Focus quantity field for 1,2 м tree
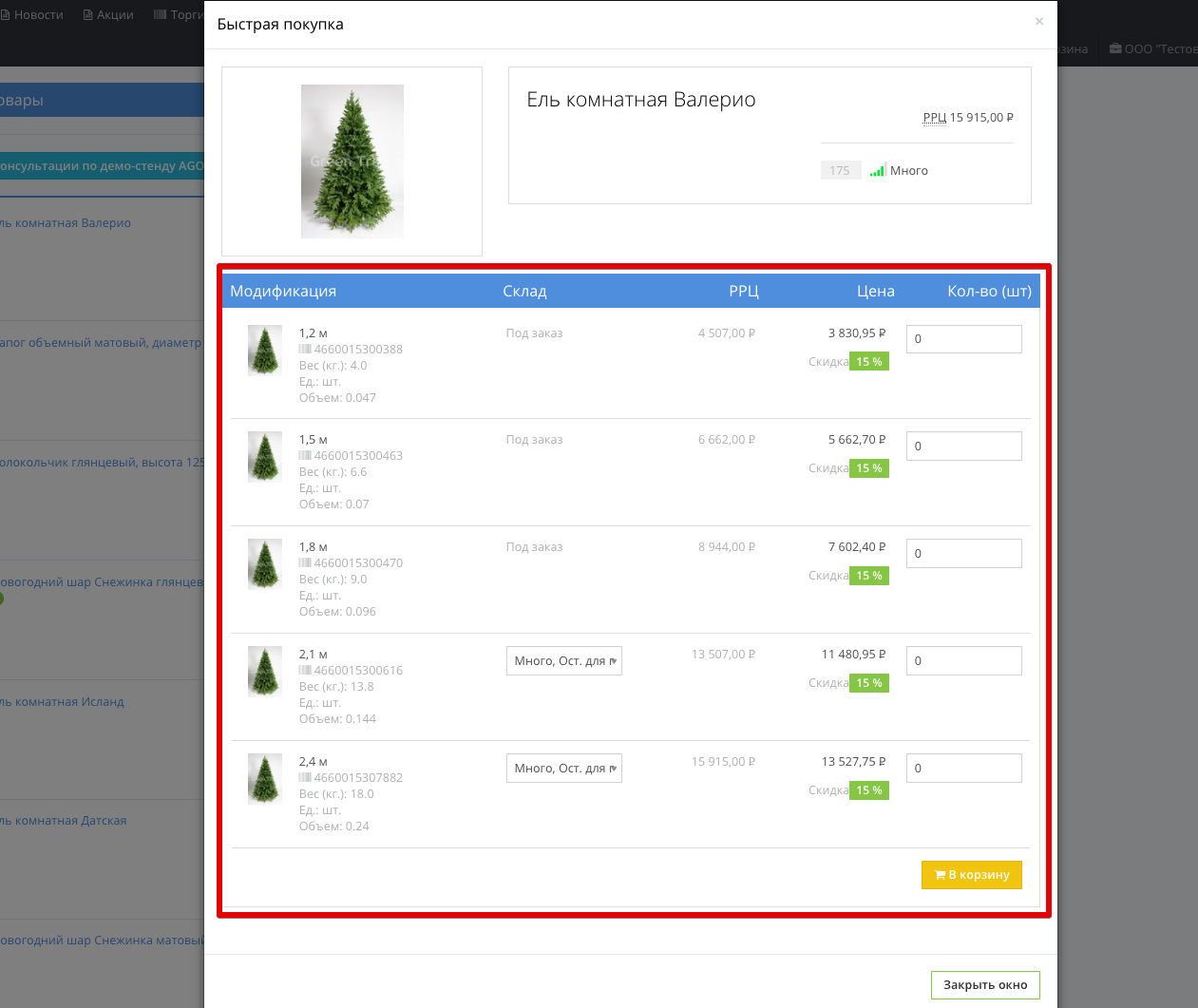1198x1008 pixels. tap(963, 339)
